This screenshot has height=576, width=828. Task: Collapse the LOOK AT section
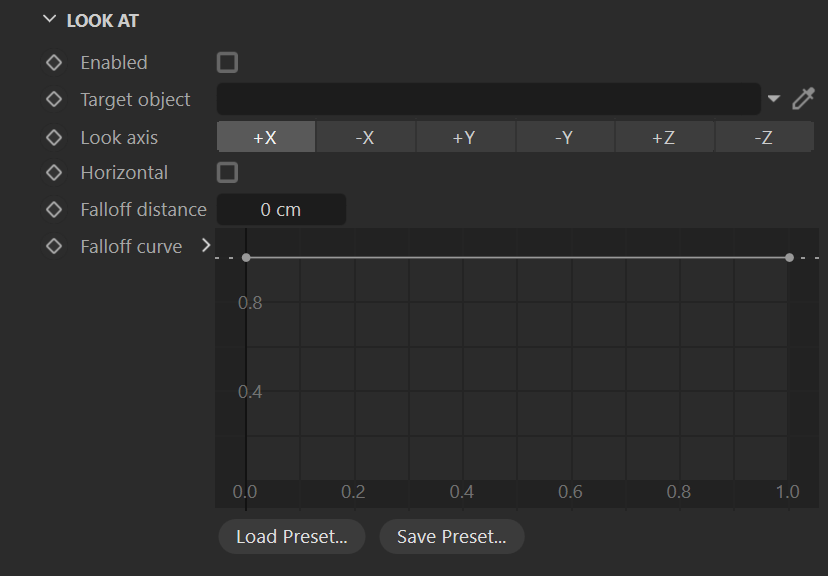tap(50, 20)
